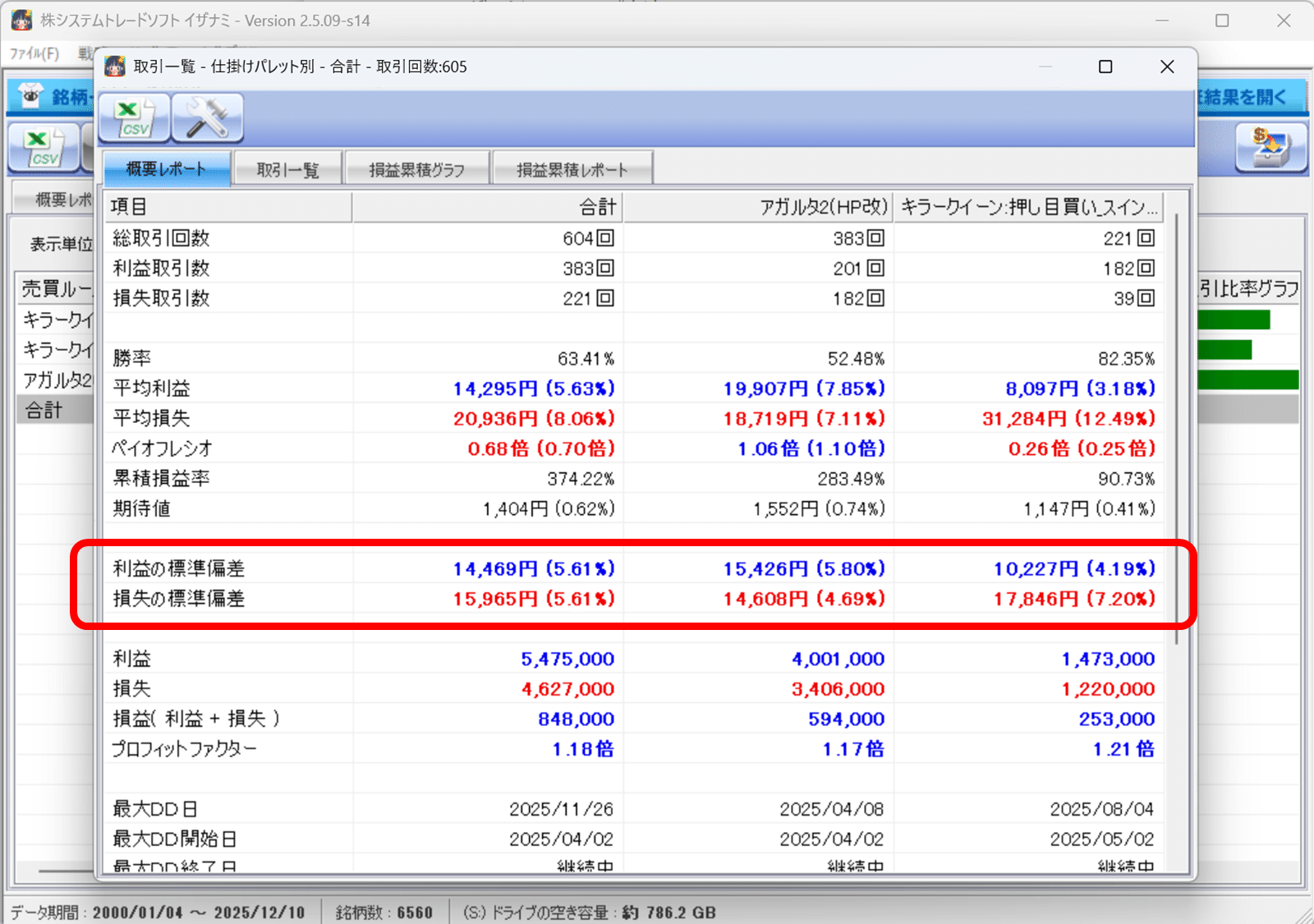This screenshot has height=924, width=1314.
Task: Switch to the 概要レポート tab in the dialog
Action: click(x=167, y=169)
